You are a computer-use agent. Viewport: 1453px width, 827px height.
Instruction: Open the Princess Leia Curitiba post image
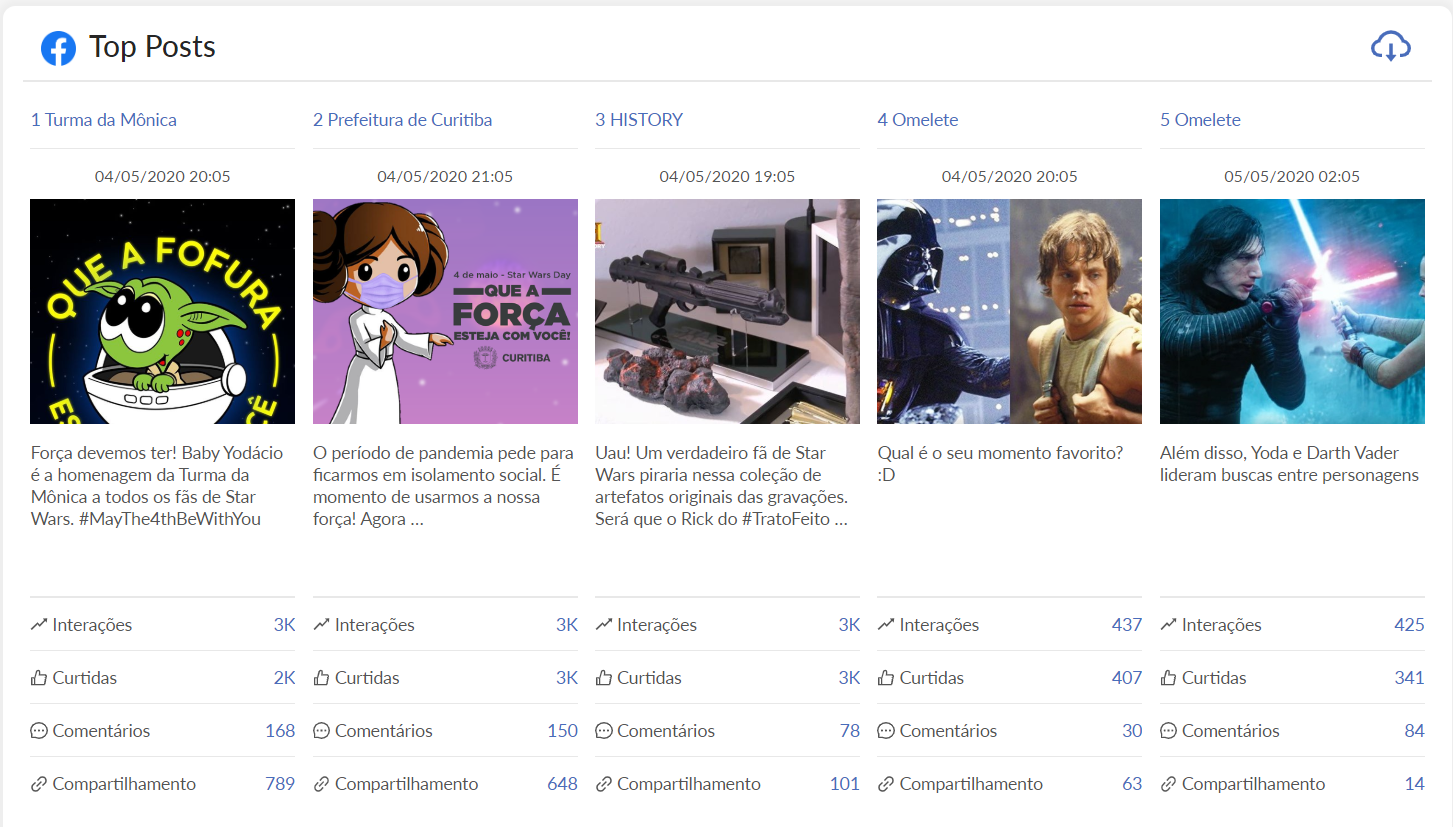[x=445, y=311]
